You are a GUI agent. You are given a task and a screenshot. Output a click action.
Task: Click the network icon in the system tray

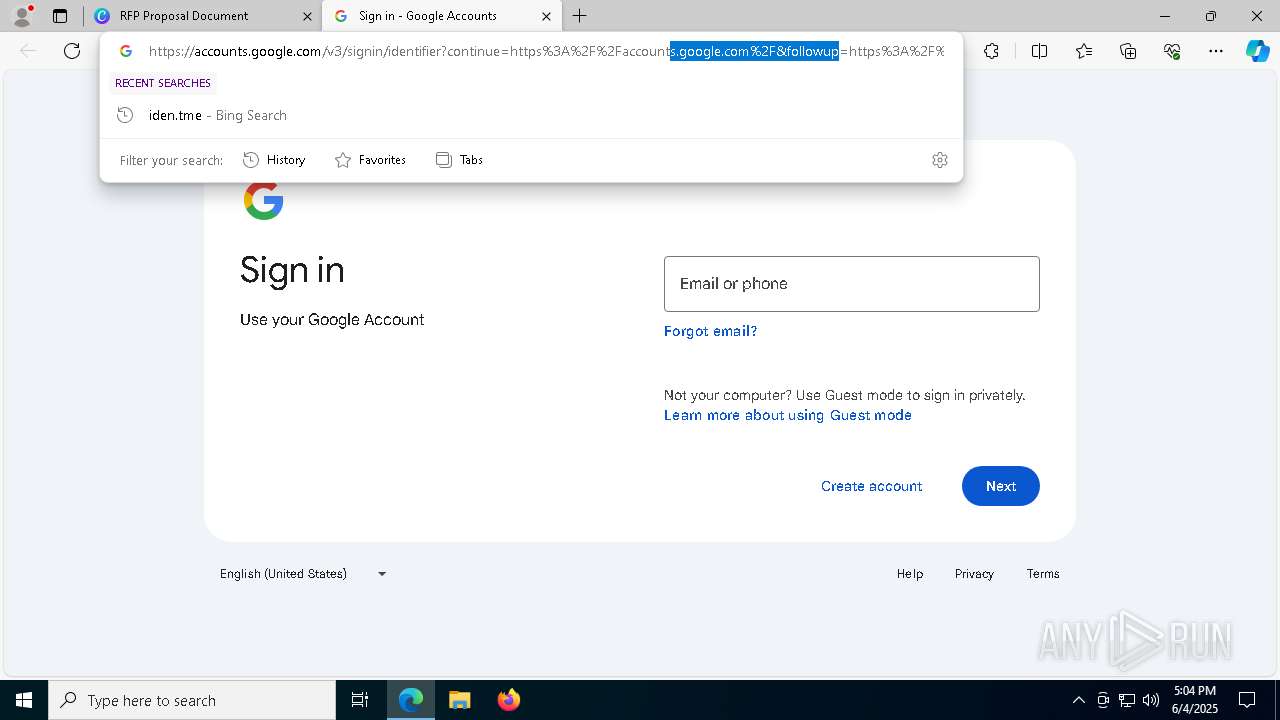1127,700
